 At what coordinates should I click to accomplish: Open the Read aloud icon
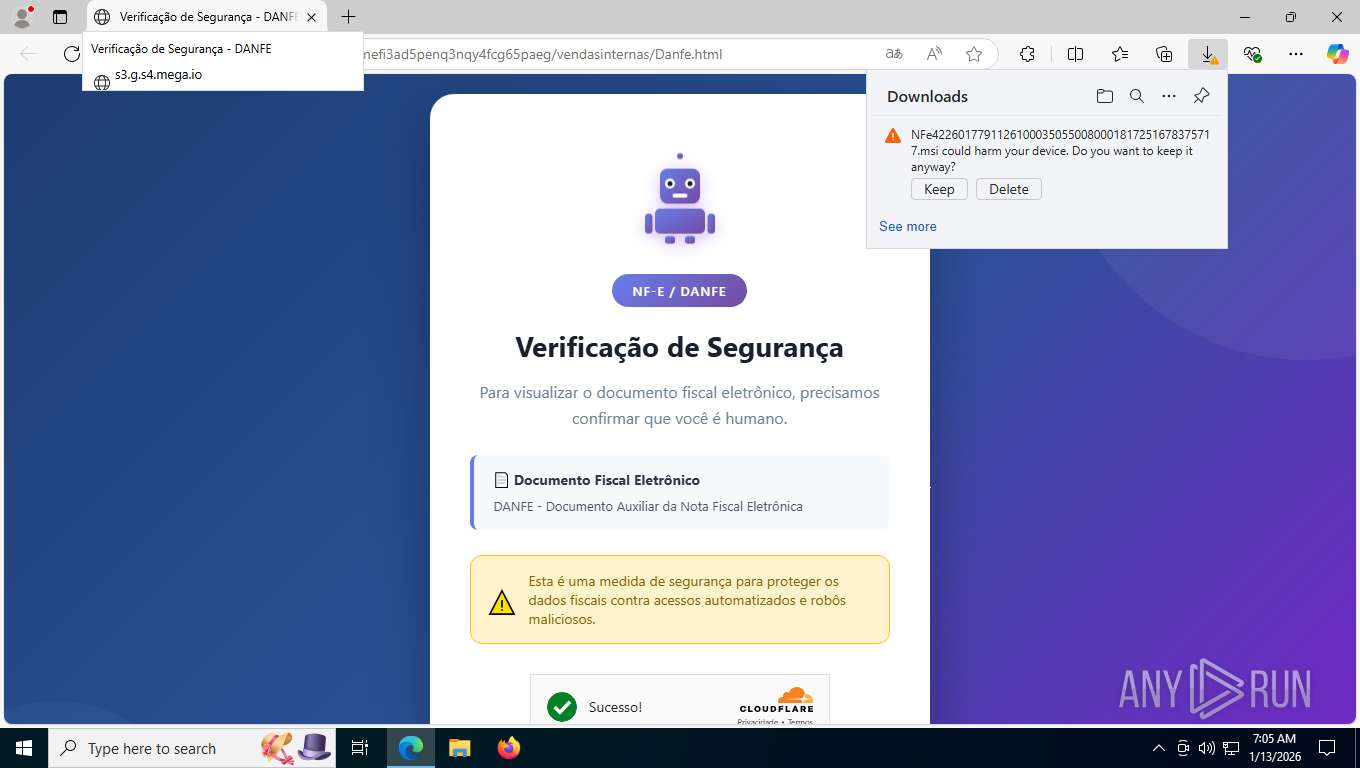click(934, 54)
